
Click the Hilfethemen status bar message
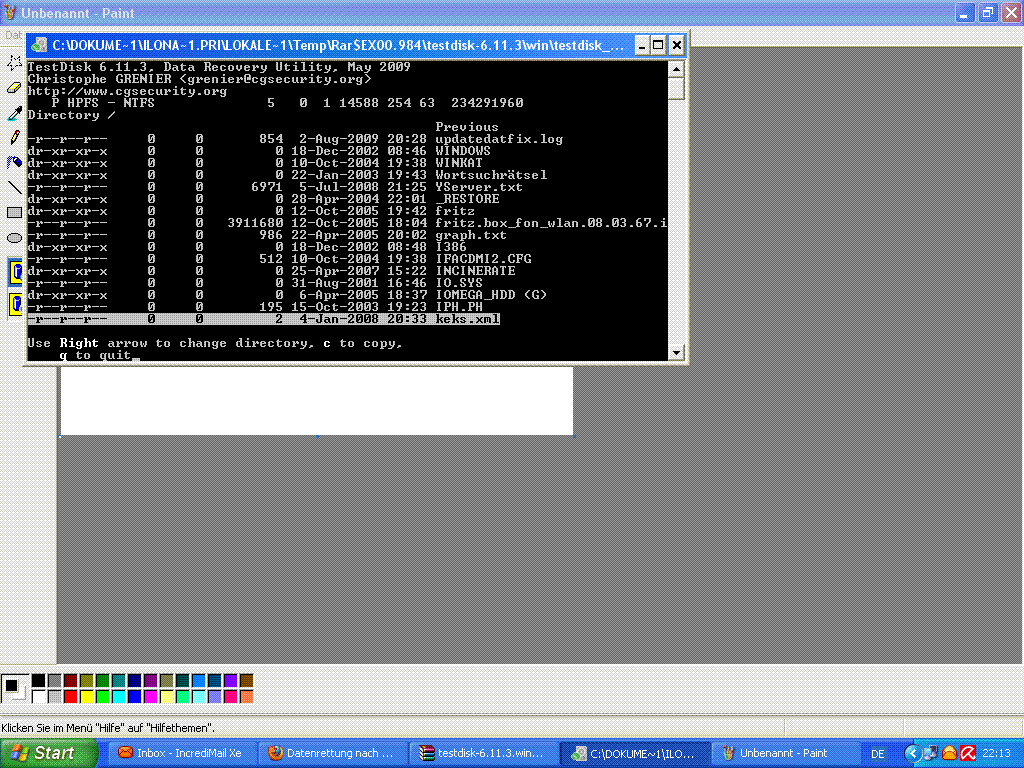108,728
